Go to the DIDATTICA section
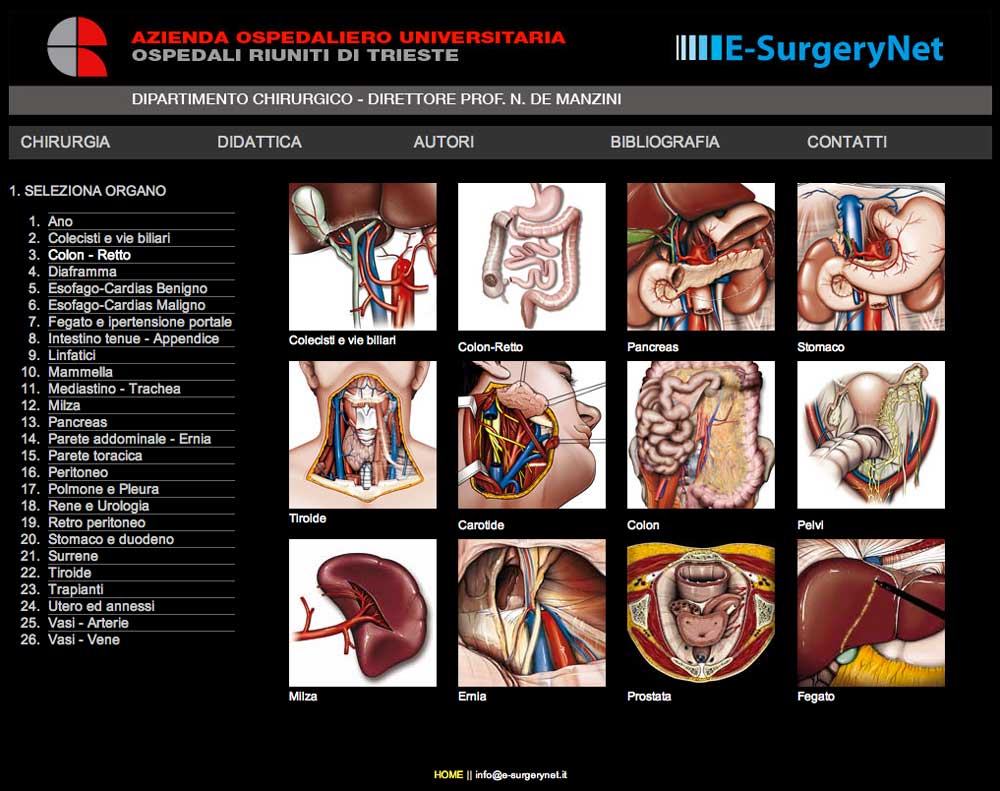Image resolution: width=1000 pixels, height=791 pixels. pyautogui.click(x=260, y=142)
